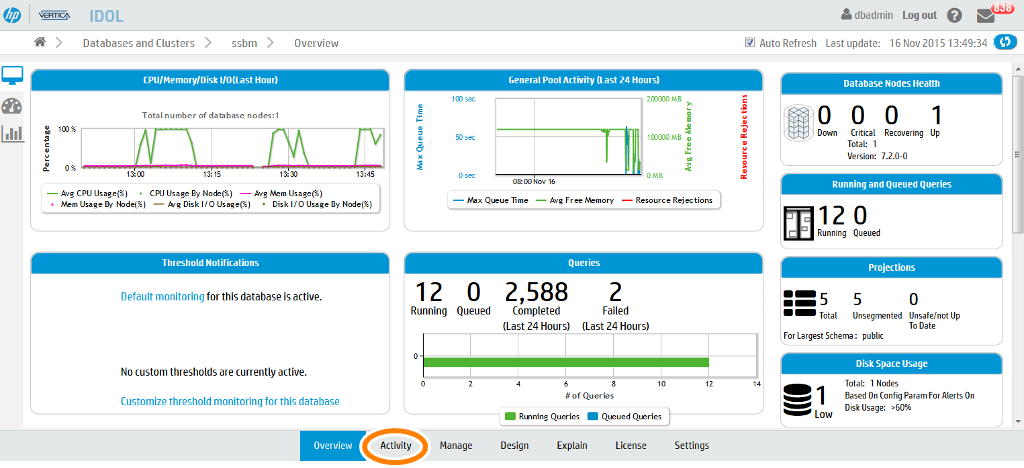
Task: Switch to the Activity tab
Action: point(396,446)
